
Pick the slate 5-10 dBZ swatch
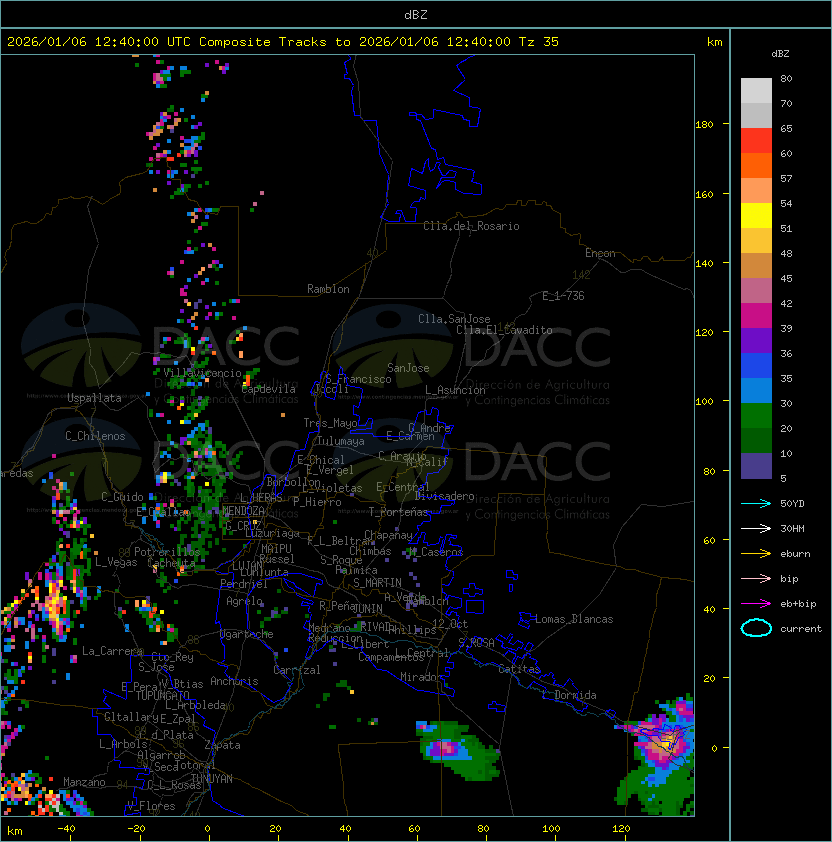pyautogui.click(x=756, y=466)
